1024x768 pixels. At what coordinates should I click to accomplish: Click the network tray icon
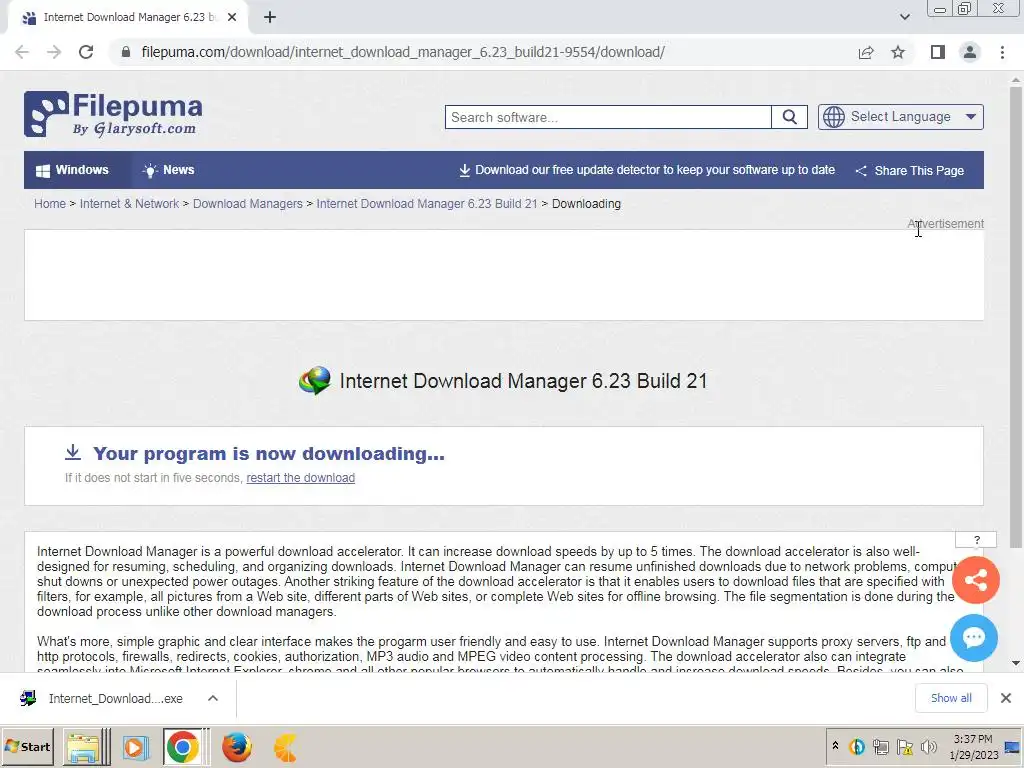coord(880,747)
